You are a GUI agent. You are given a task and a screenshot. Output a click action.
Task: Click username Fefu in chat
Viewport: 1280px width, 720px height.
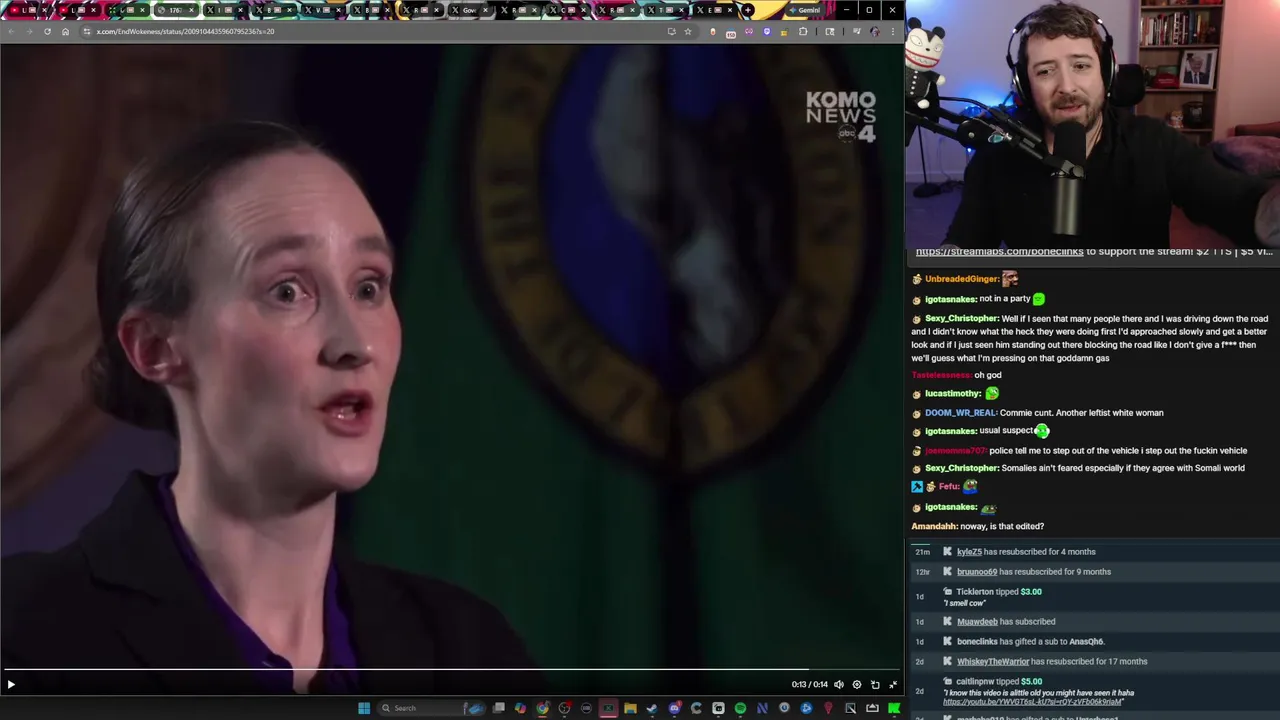(949, 486)
